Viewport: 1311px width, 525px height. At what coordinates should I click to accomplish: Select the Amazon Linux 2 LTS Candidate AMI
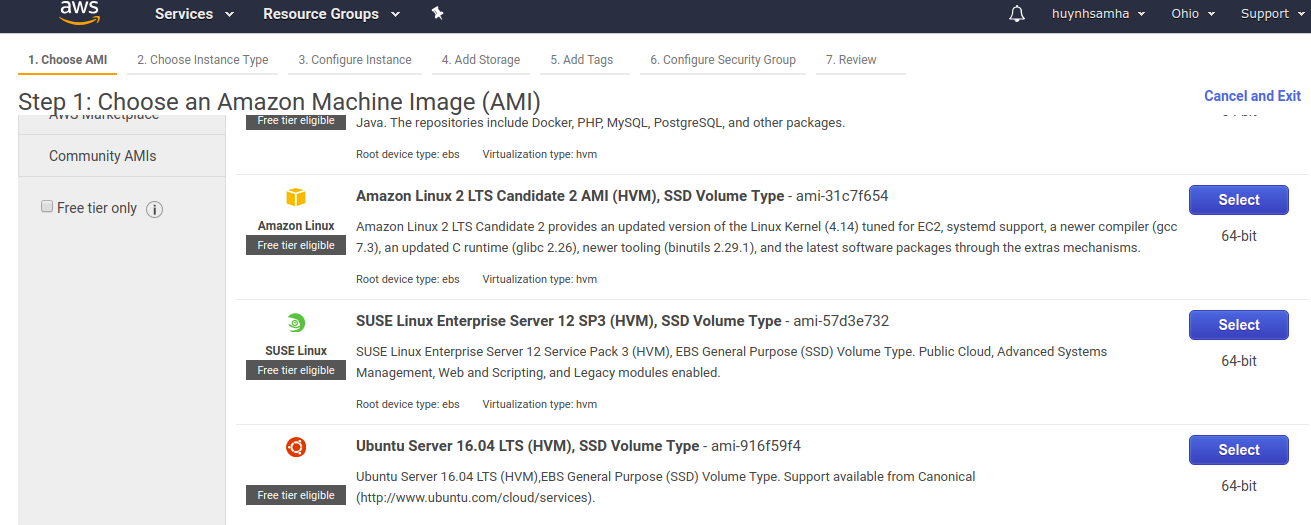(1239, 200)
